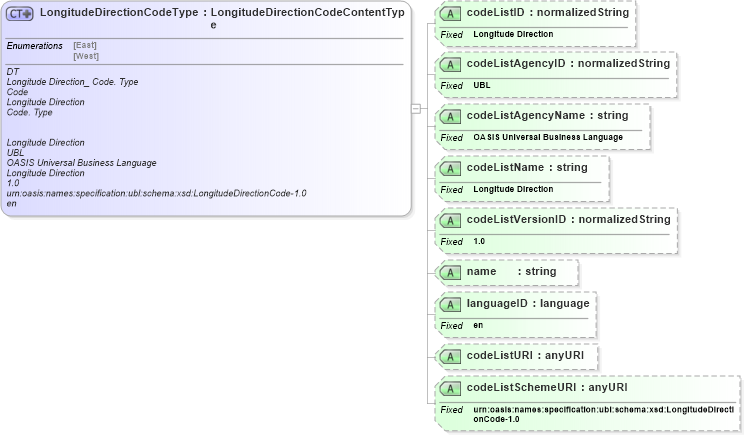The height and width of the screenshot is (435, 745).
Task: Select the name : string attribute label
Action: click(511, 271)
